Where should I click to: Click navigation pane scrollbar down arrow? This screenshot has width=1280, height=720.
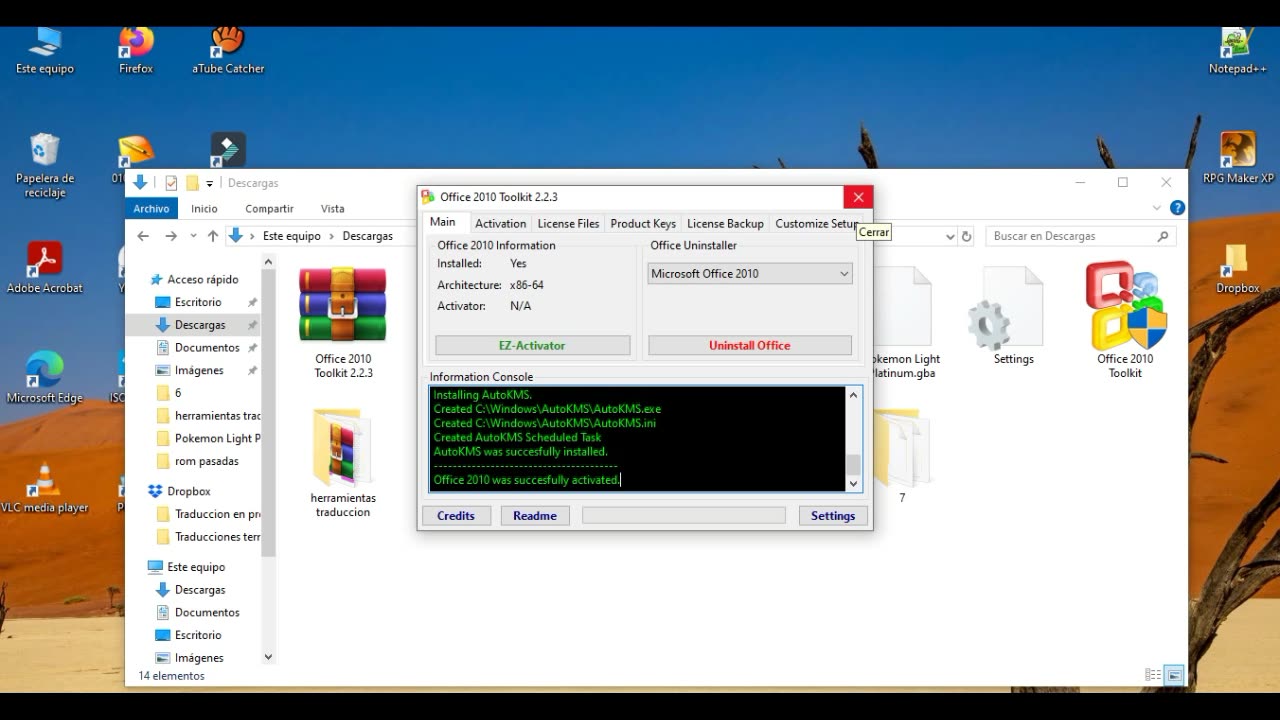coord(268,657)
